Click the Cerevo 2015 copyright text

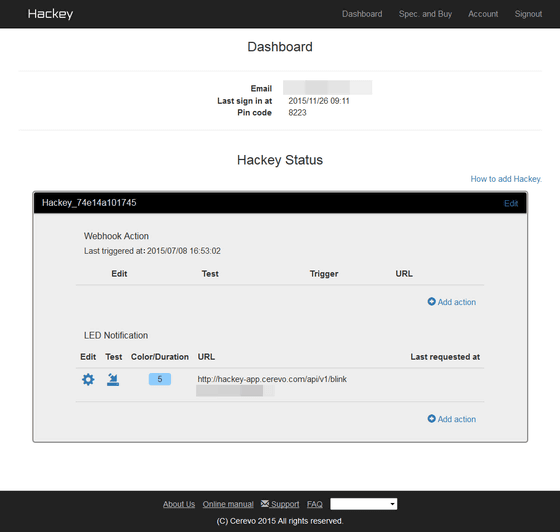point(280,521)
